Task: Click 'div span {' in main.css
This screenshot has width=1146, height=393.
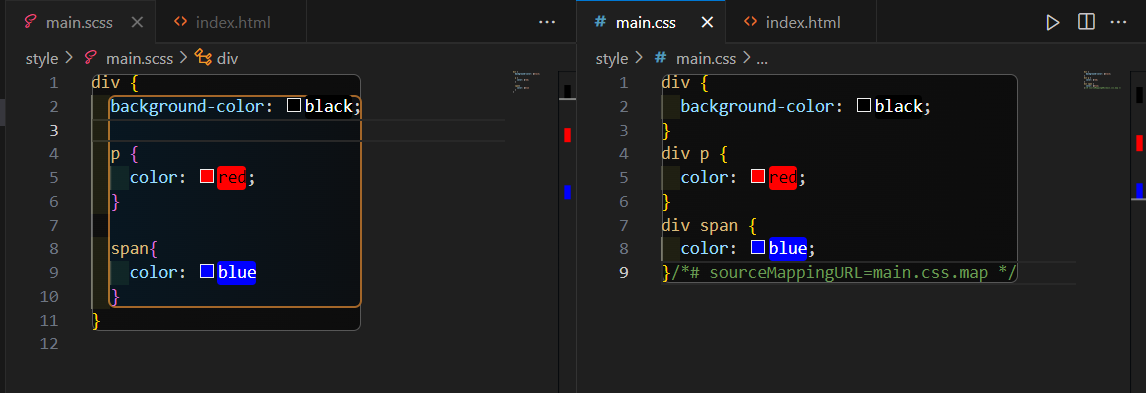Action: coord(710,226)
